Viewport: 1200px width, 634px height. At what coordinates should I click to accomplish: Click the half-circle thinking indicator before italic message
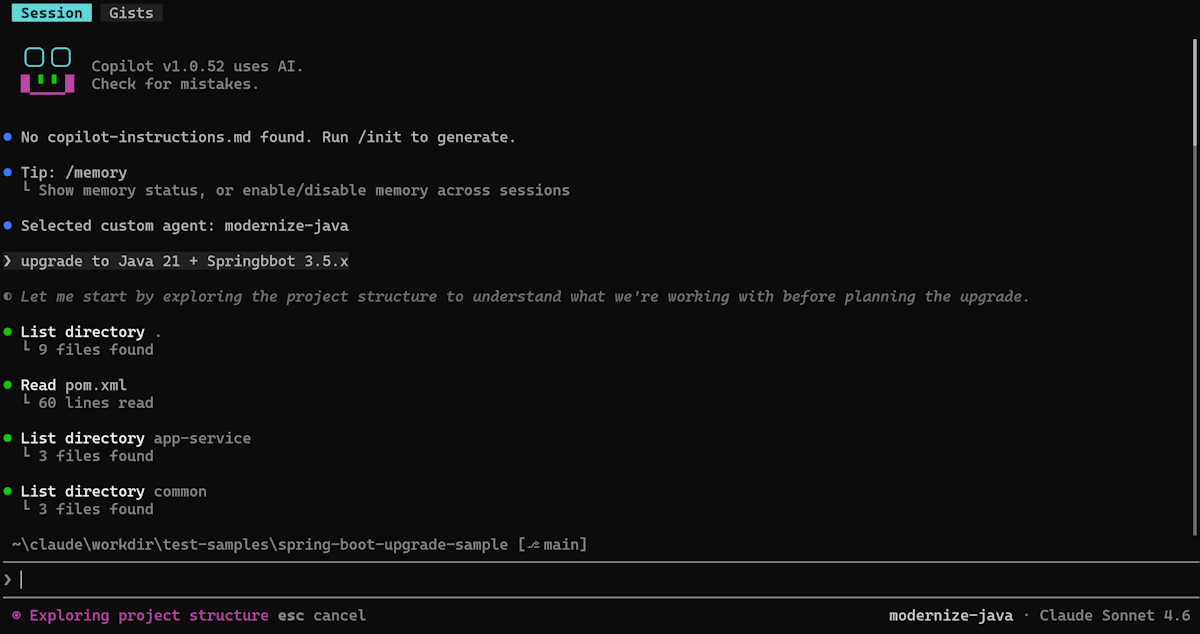tap(8, 297)
